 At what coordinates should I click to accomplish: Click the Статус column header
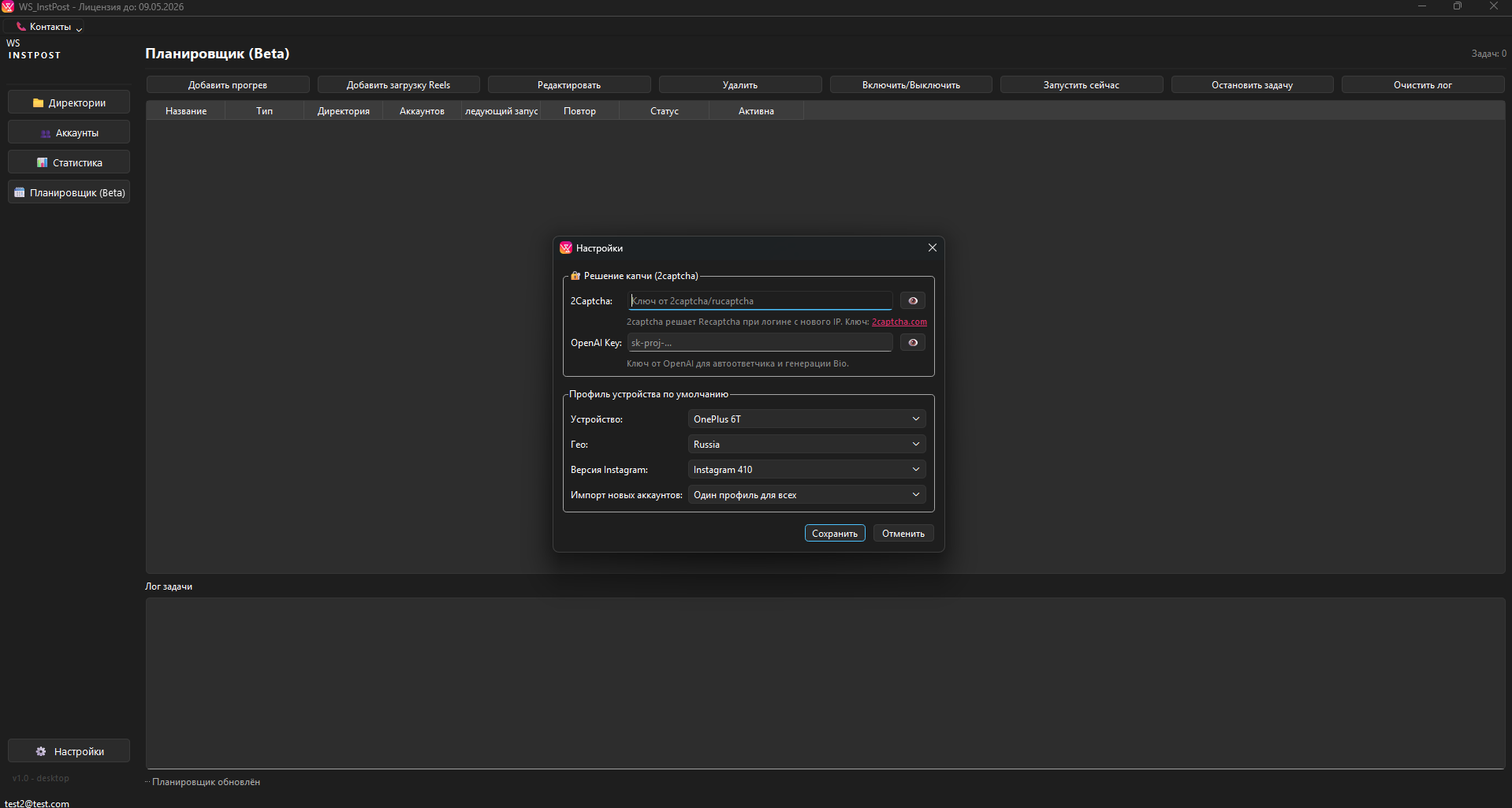(664, 111)
